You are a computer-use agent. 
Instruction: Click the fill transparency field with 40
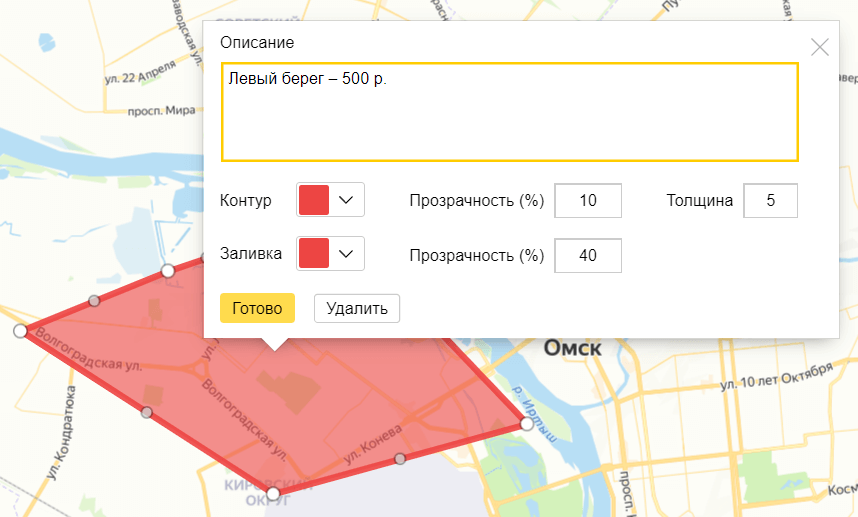tap(588, 255)
